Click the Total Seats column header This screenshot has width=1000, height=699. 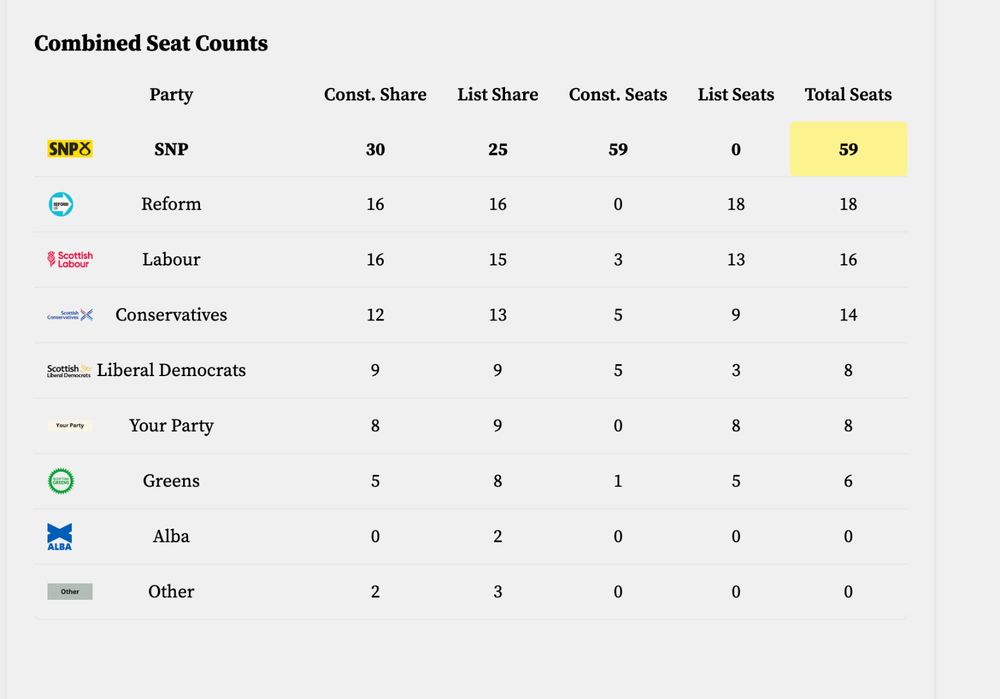click(x=848, y=94)
